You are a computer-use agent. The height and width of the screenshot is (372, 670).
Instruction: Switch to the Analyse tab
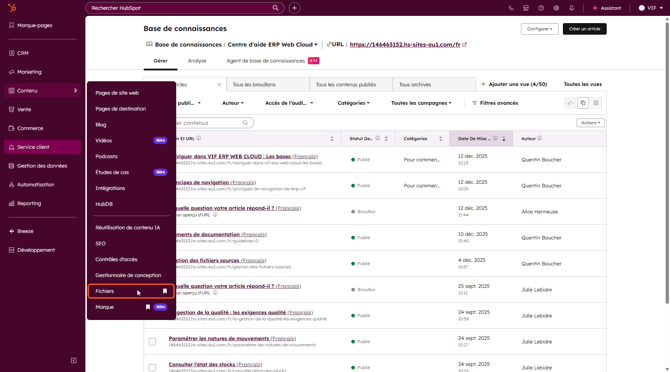pyautogui.click(x=197, y=61)
